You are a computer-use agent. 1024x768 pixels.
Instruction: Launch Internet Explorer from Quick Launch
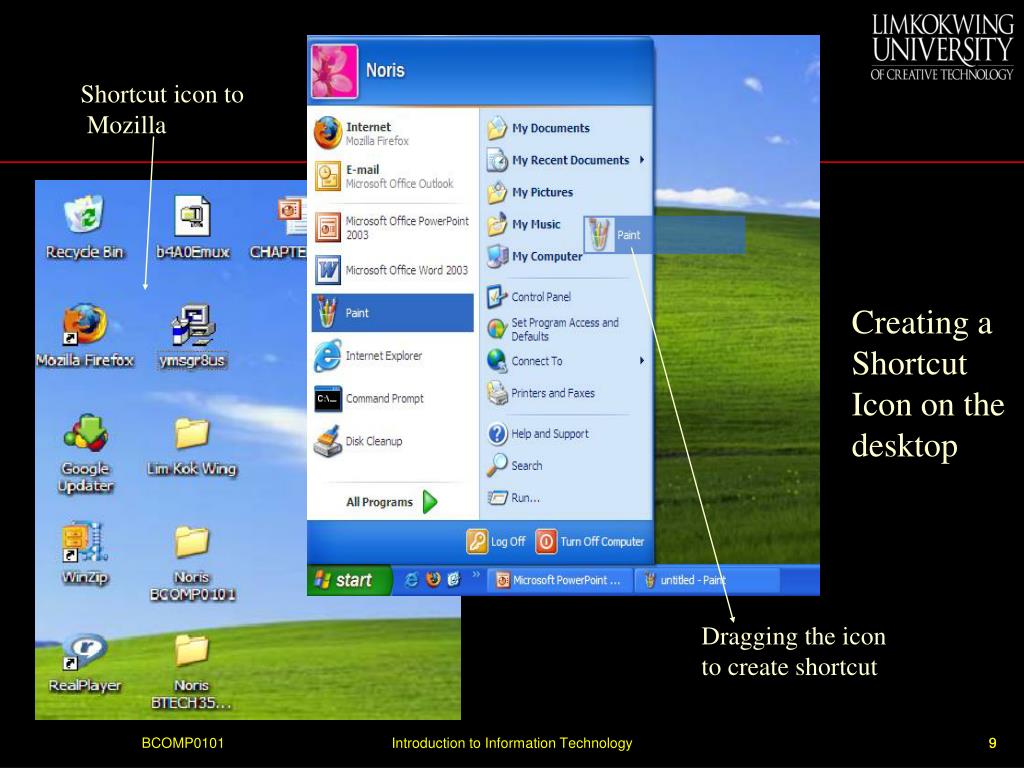pos(411,579)
